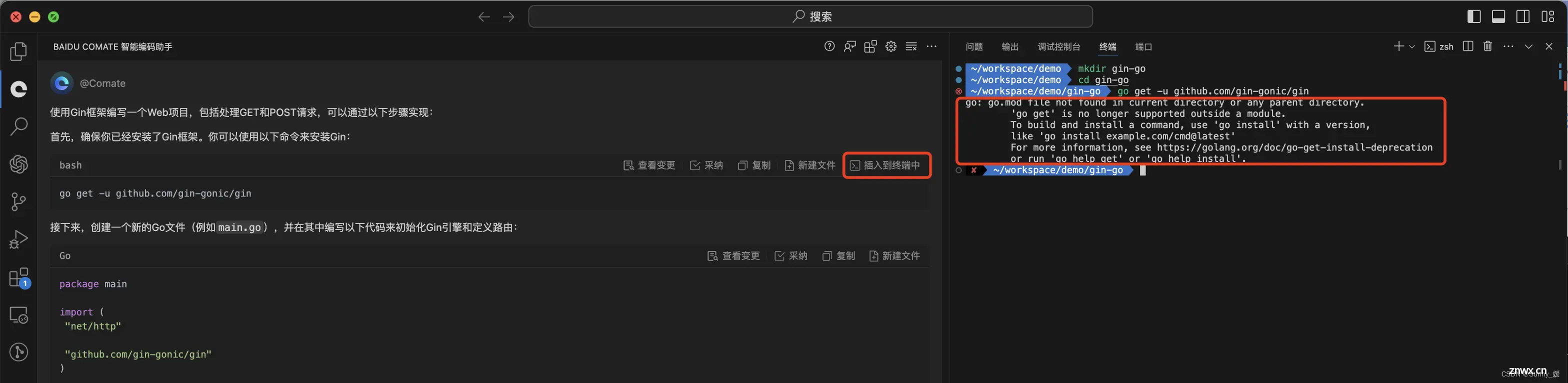Open the Search view in the activity bar

click(19, 126)
